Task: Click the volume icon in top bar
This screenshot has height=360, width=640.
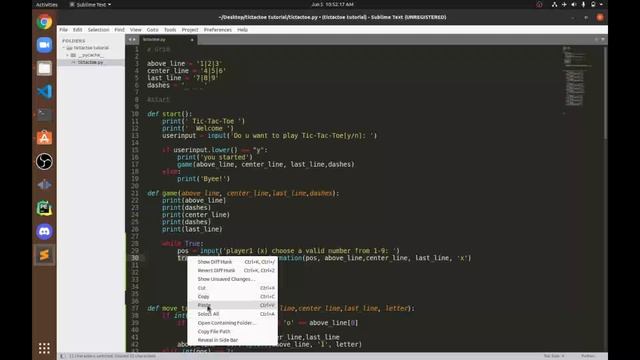Action: [573, 4]
